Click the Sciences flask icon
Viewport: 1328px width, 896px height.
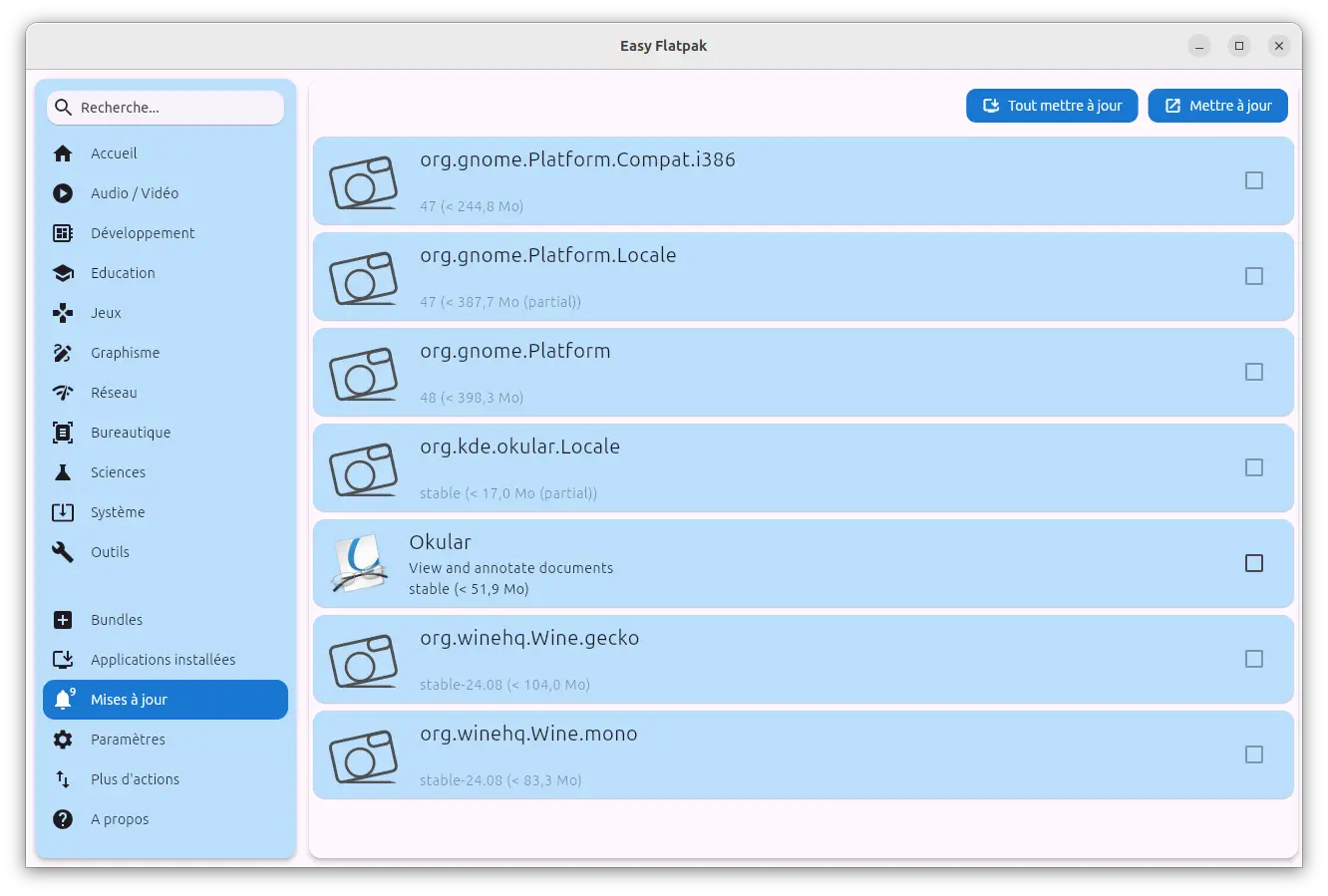pos(63,472)
